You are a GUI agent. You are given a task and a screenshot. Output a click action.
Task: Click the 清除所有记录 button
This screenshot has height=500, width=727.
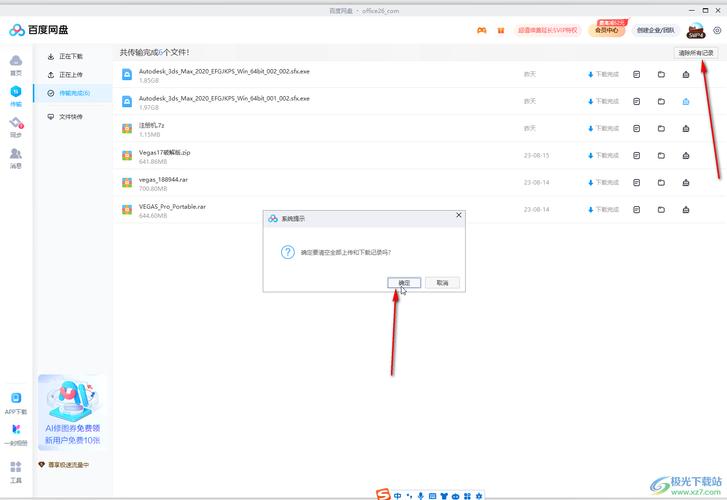click(695, 53)
